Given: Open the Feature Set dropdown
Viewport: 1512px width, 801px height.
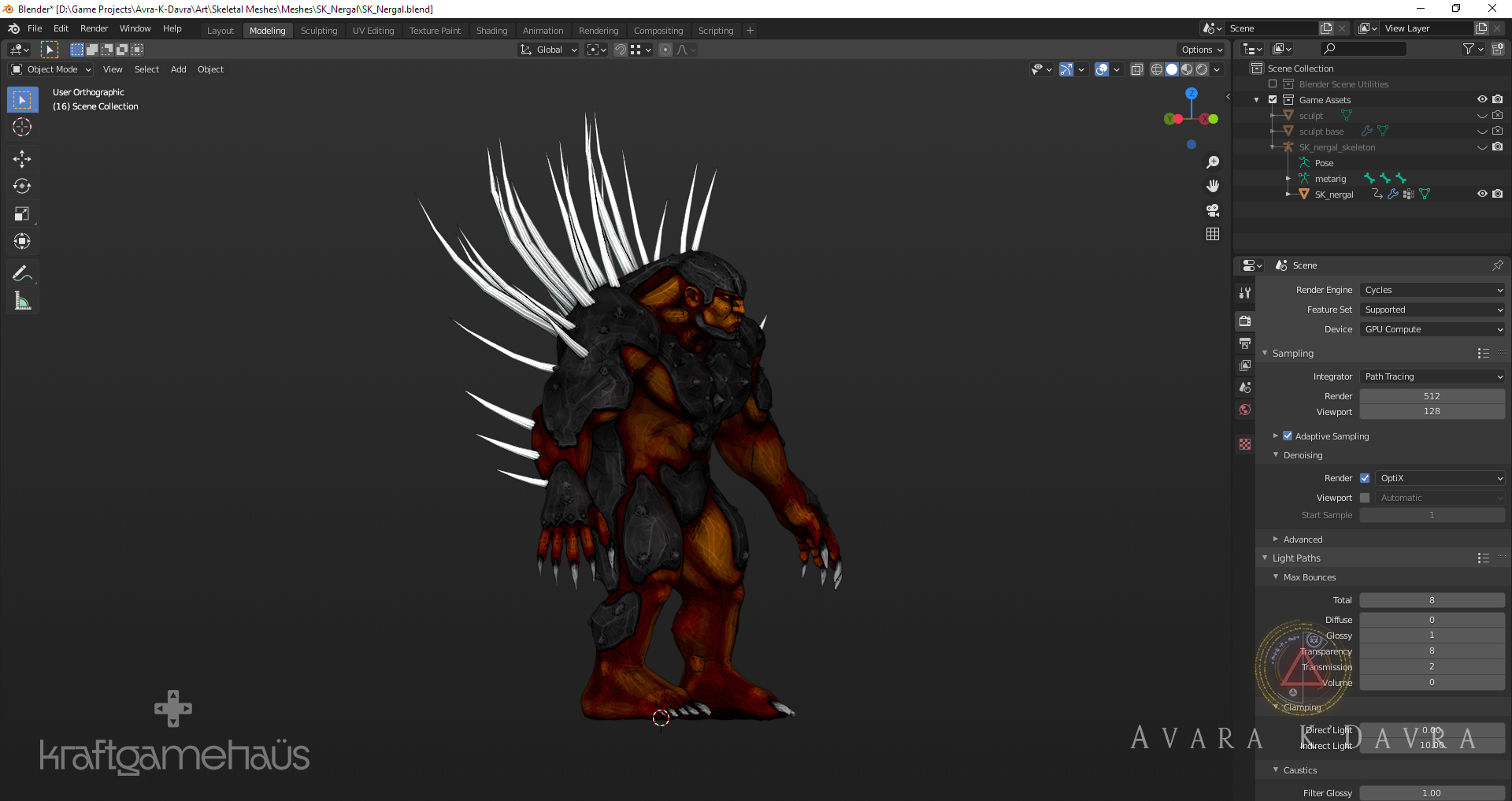Looking at the screenshot, I should click(x=1432, y=310).
